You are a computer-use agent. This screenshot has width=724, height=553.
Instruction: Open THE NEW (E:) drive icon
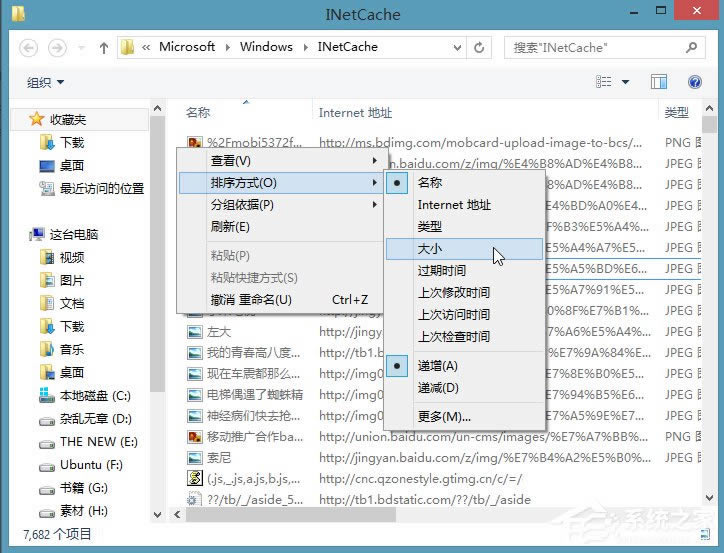pyautogui.click(x=47, y=443)
